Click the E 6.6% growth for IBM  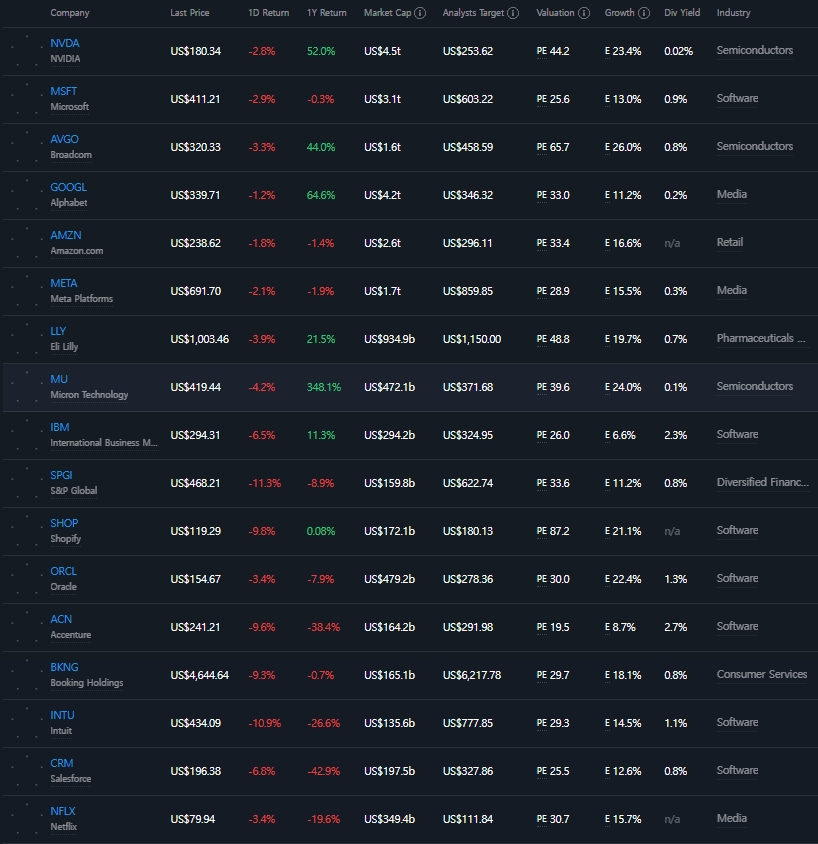620,435
